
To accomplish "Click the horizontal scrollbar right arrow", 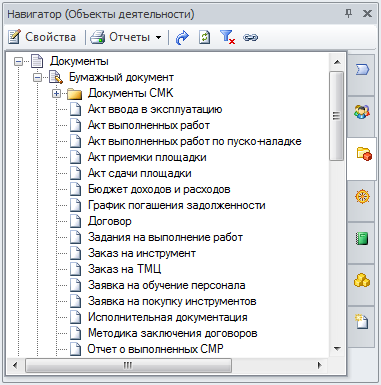I will (320, 365).
